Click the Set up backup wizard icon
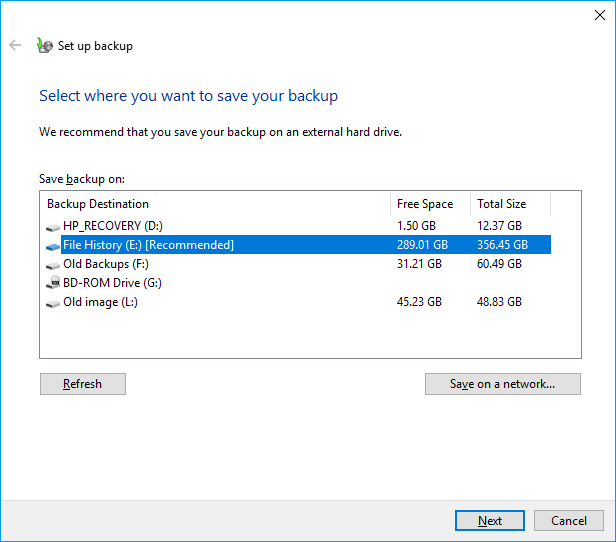The image size is (616, 542). (44, 45)
